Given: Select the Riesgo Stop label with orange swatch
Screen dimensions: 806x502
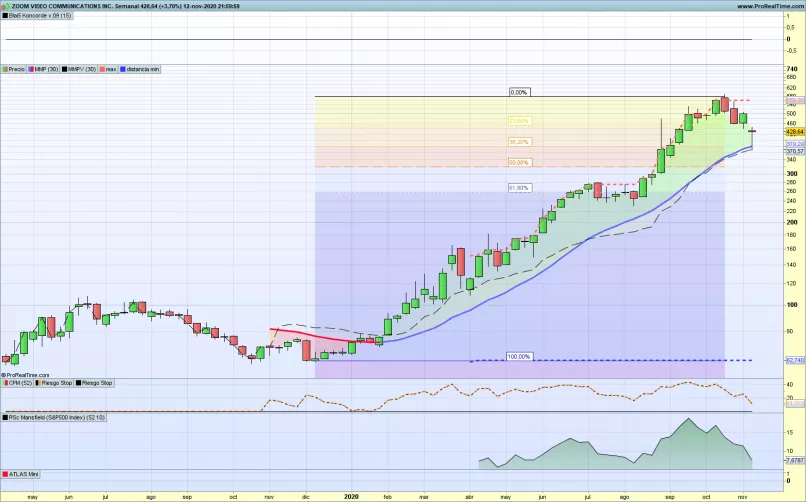Looking at the screenshot, I should tap(54, 383).
